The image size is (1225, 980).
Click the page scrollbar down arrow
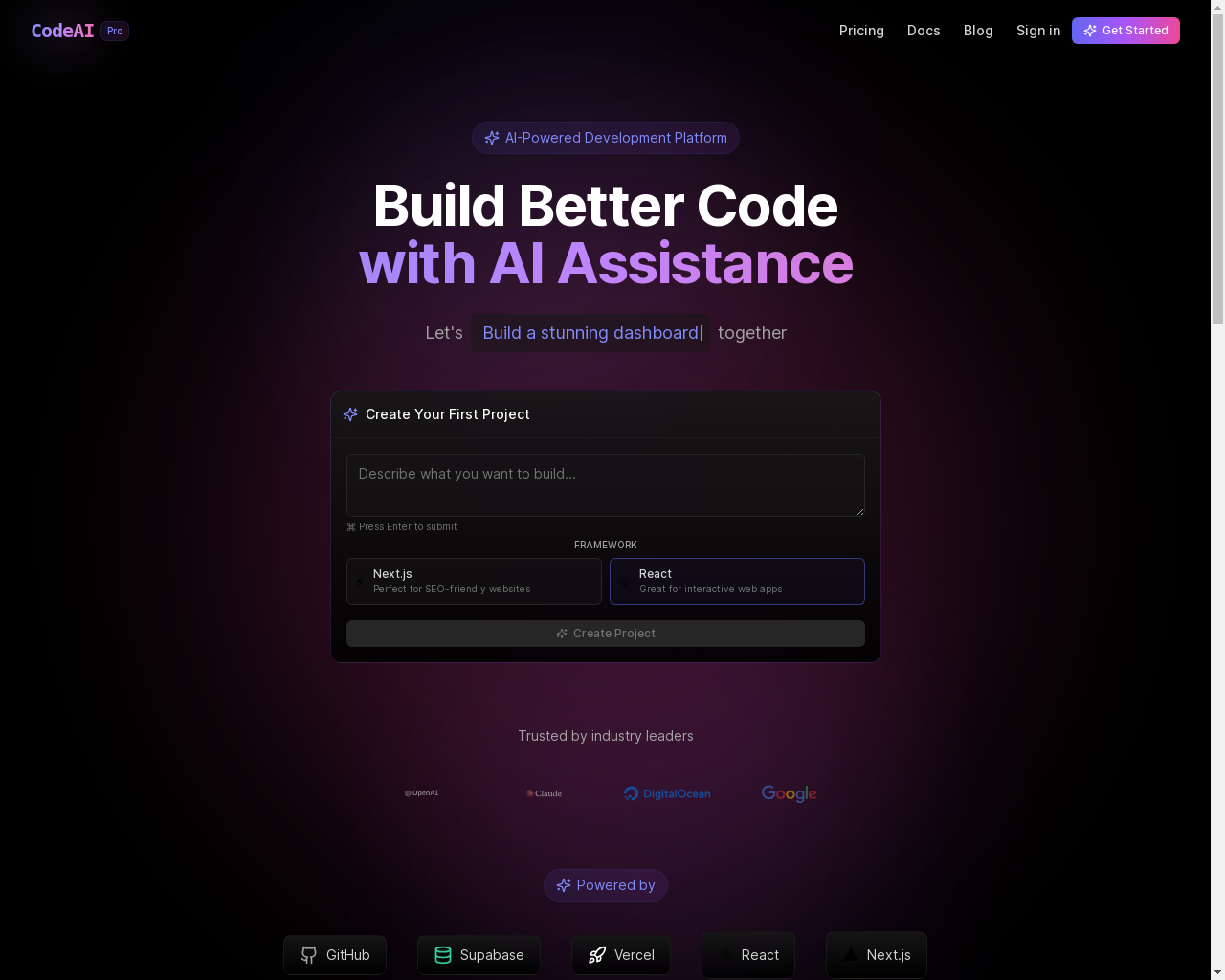[1217, 972]
